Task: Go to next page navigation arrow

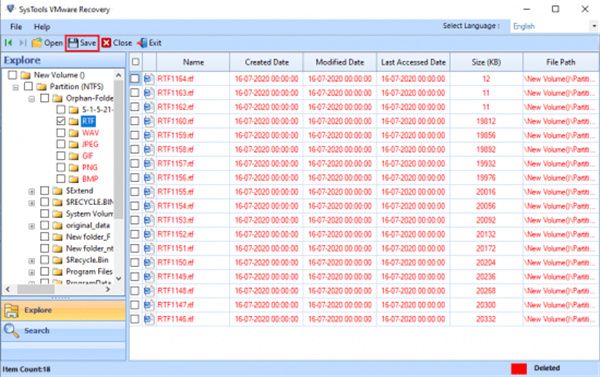Action: pos(23,43)
